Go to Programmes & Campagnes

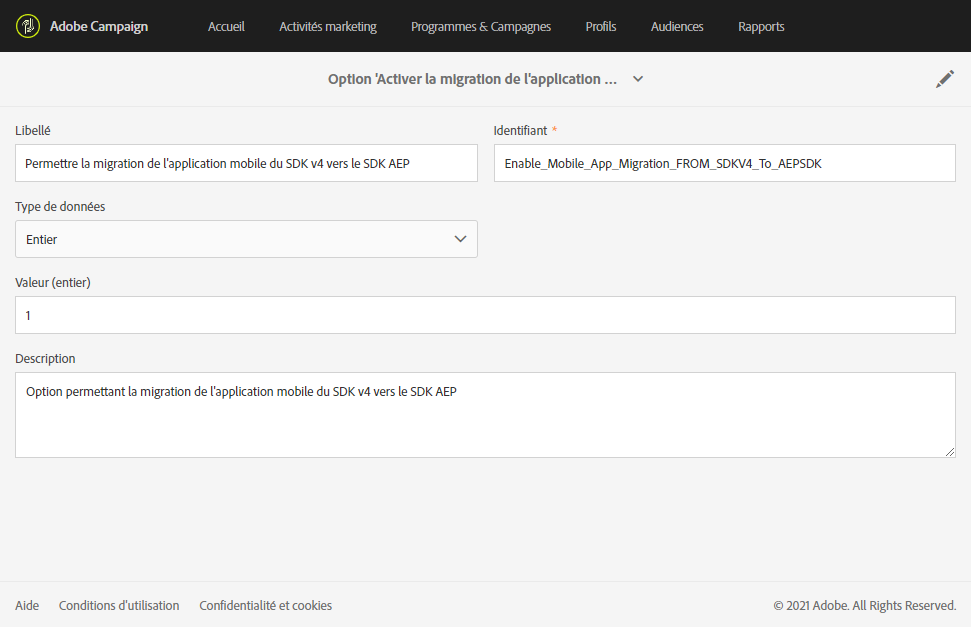[x=481, y=27]
